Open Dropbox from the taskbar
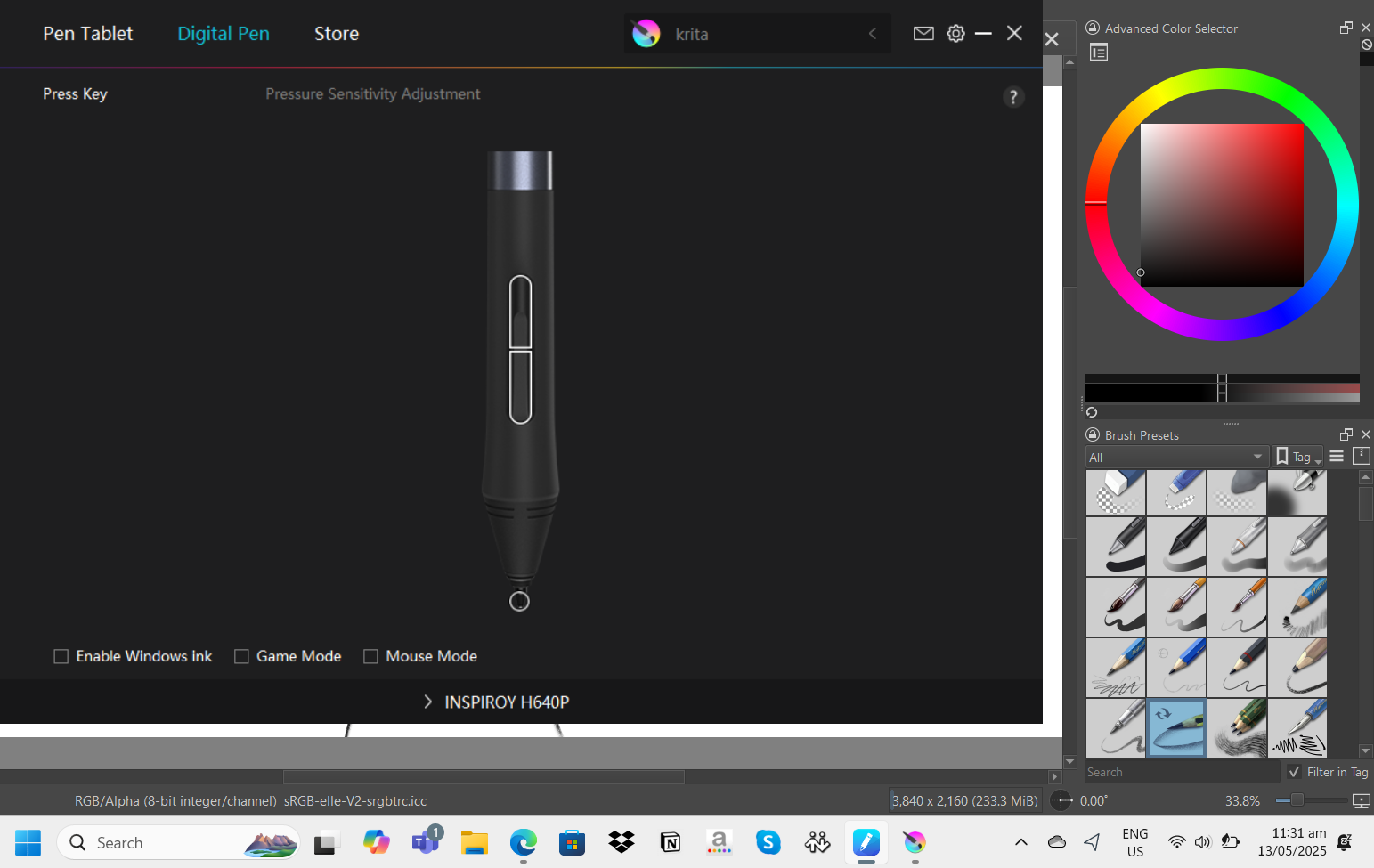1374x868 pixels. (x=621, y=842)
